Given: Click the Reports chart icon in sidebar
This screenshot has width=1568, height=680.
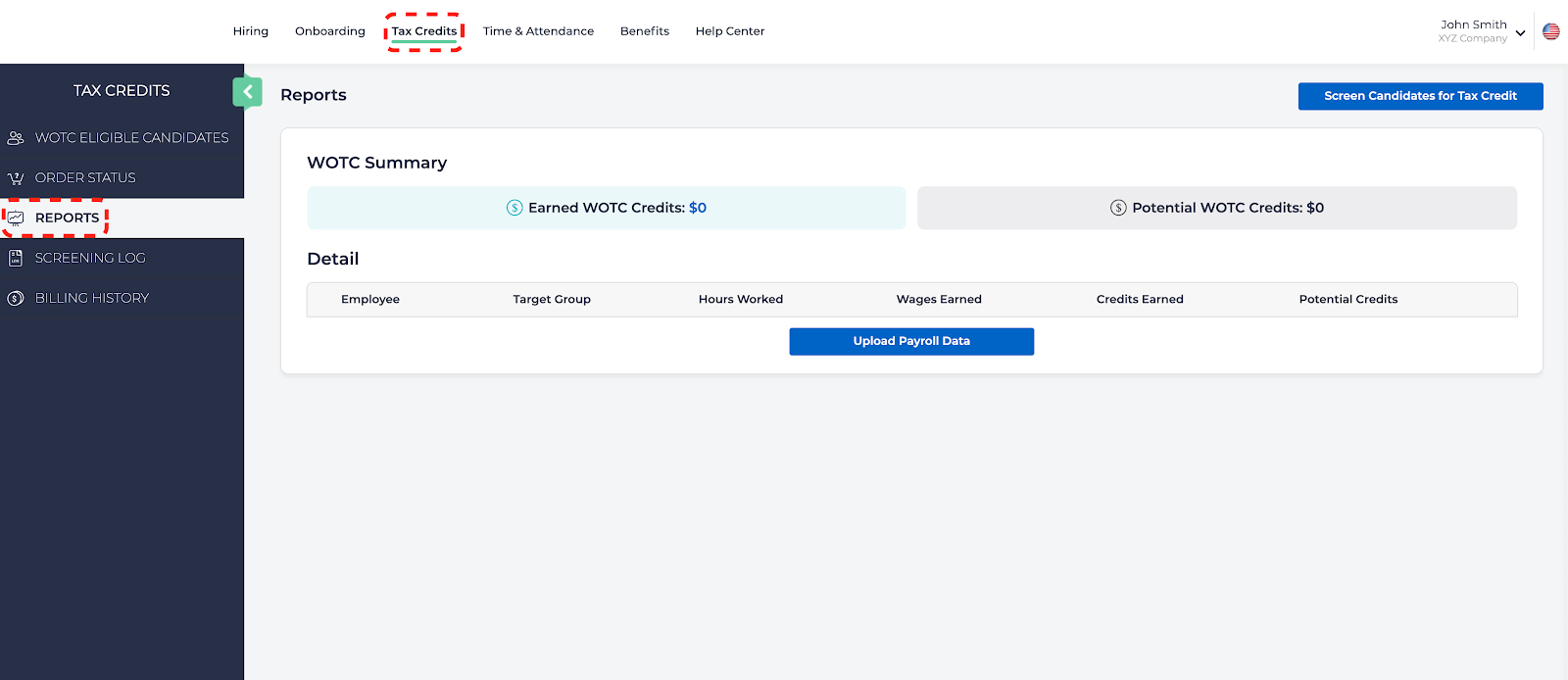Looking at the screenshot, I should click(16, 219).
